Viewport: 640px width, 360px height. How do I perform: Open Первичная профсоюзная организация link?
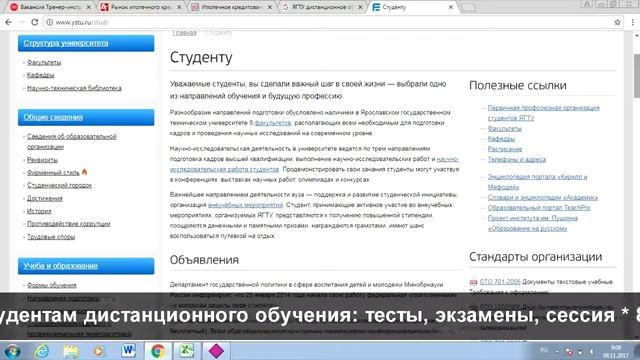click(x=544, y=113)
